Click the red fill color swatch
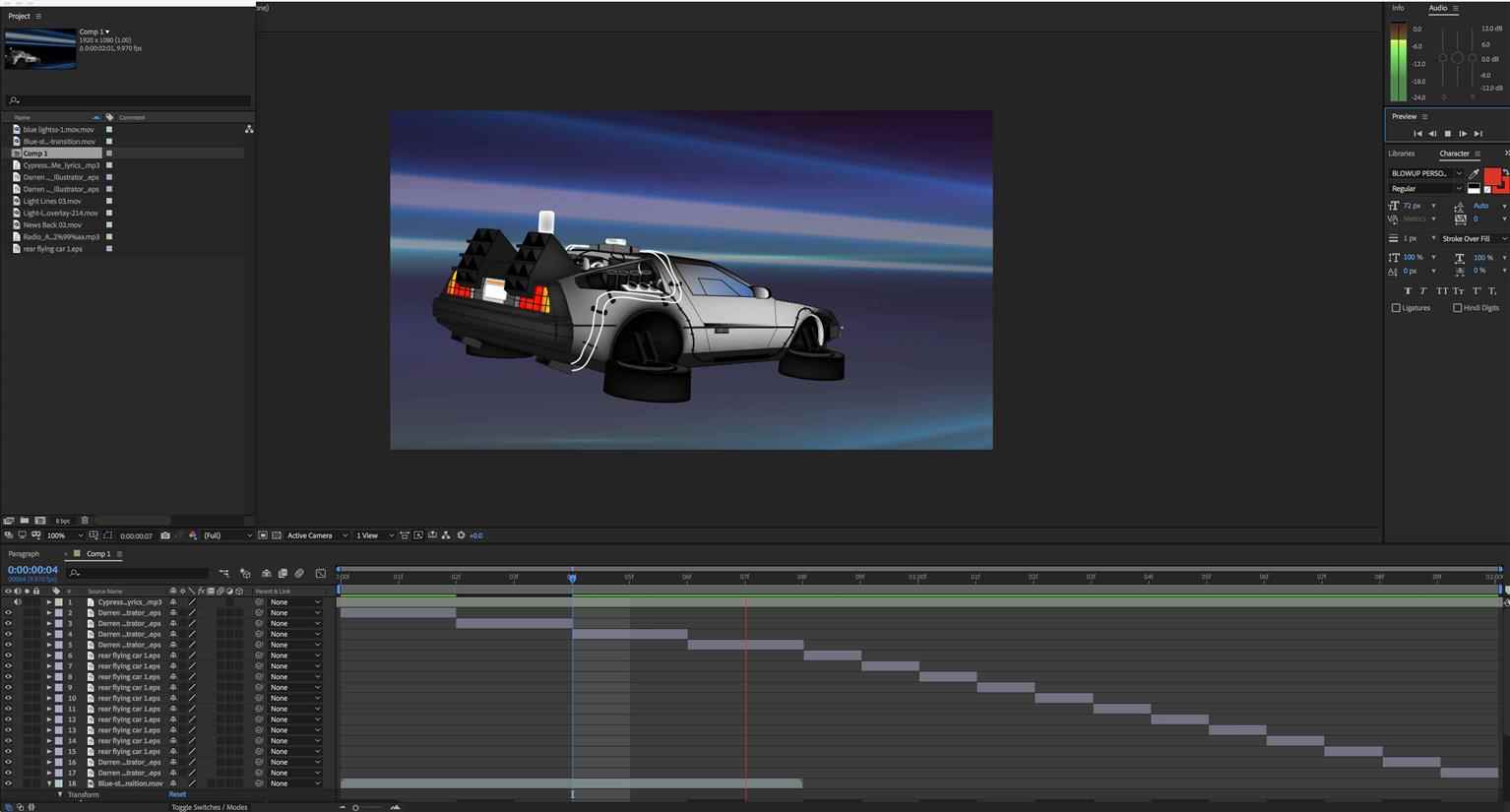1510x812 pixels. pyautogui.click(x=1492, y=178)
